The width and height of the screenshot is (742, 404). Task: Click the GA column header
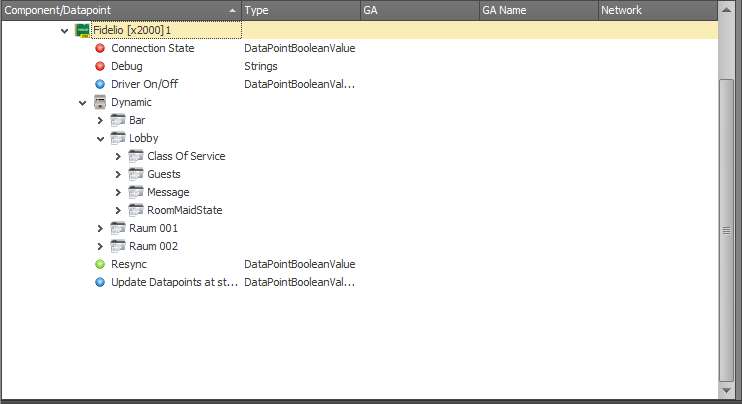(x=420, y=10)
